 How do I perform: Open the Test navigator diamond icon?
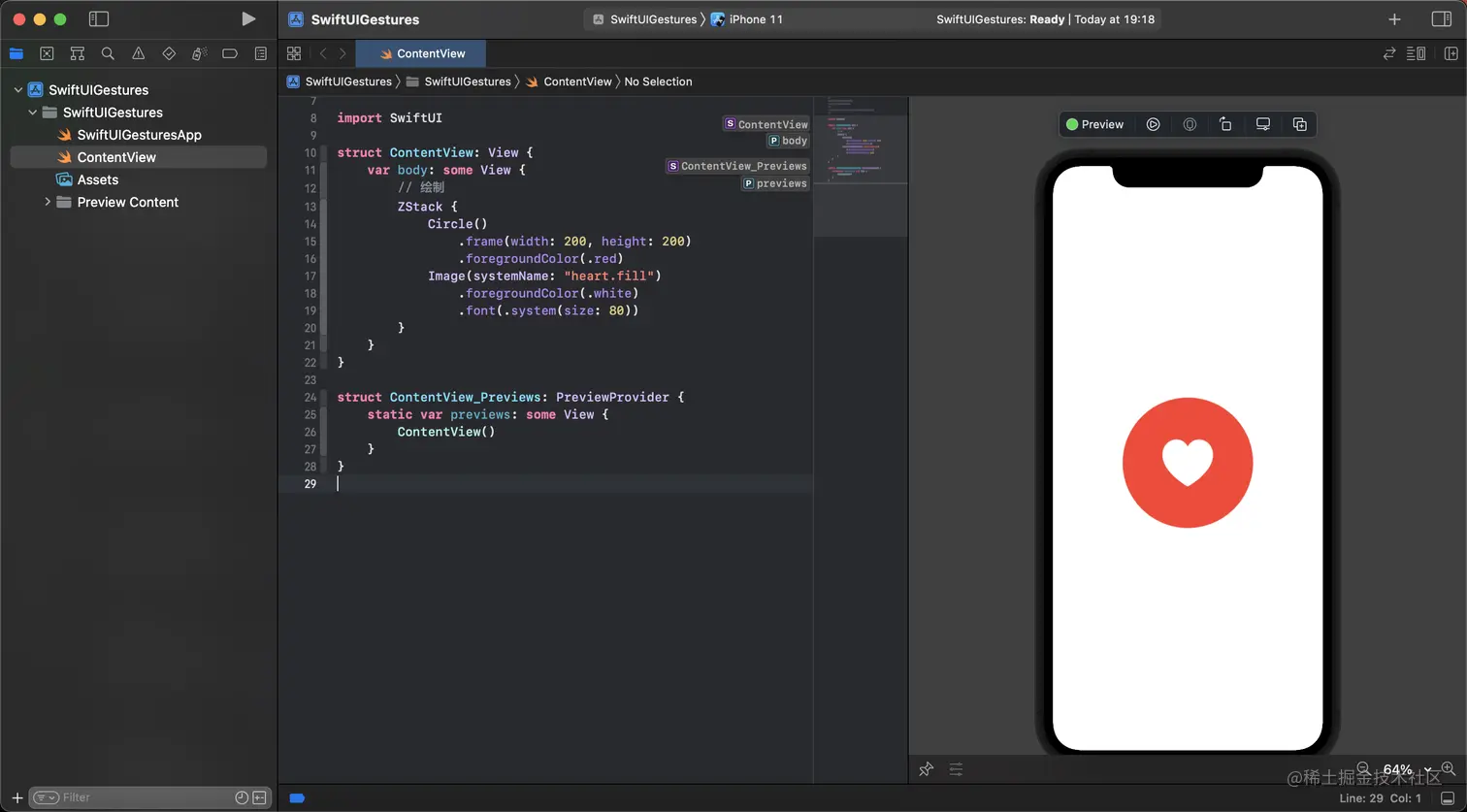(169, 53)
